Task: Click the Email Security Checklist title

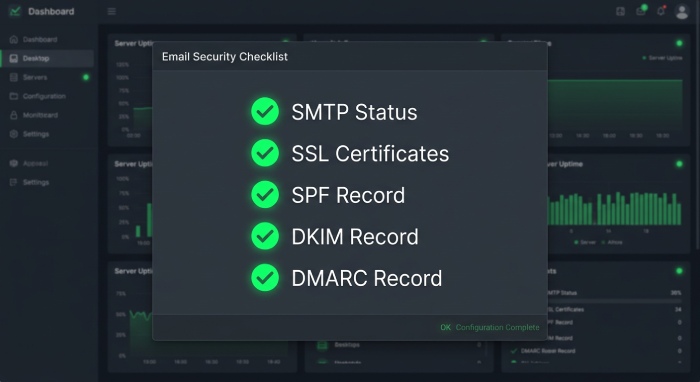Action: (x=225, y=57)
